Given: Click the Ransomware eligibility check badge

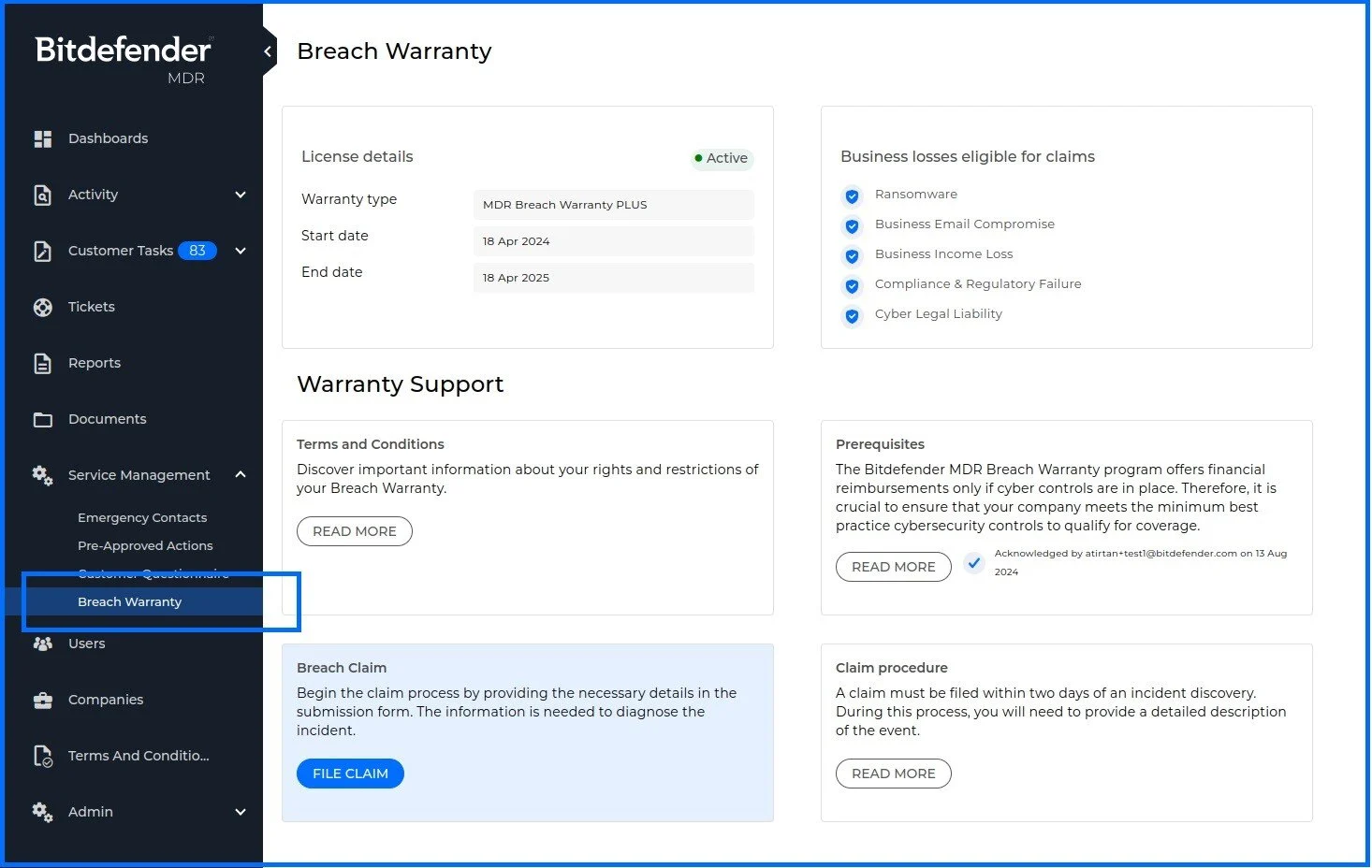Looking at the screenshot, I should click(852, 196).
